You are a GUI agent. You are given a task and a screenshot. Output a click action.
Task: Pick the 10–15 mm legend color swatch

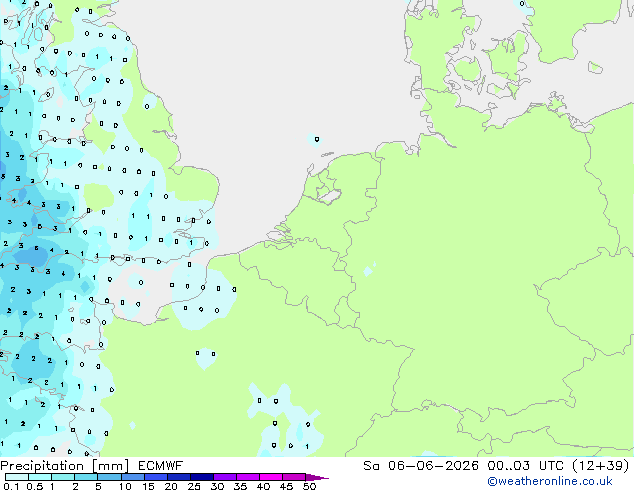(133, 477)
